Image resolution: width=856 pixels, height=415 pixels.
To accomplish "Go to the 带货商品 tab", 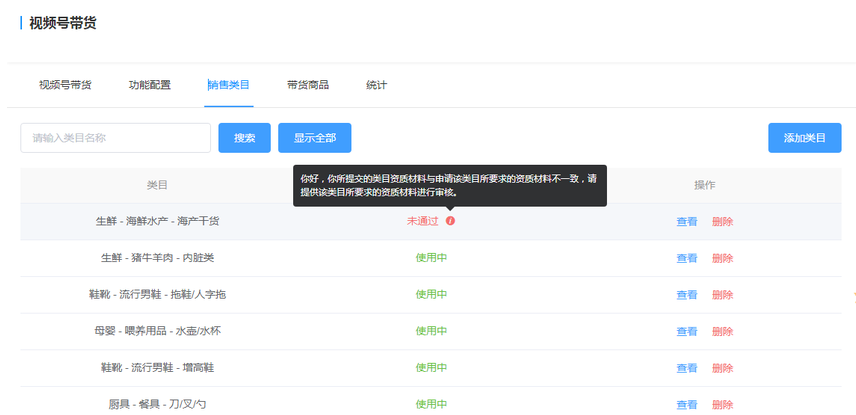I will pos(308,85).
